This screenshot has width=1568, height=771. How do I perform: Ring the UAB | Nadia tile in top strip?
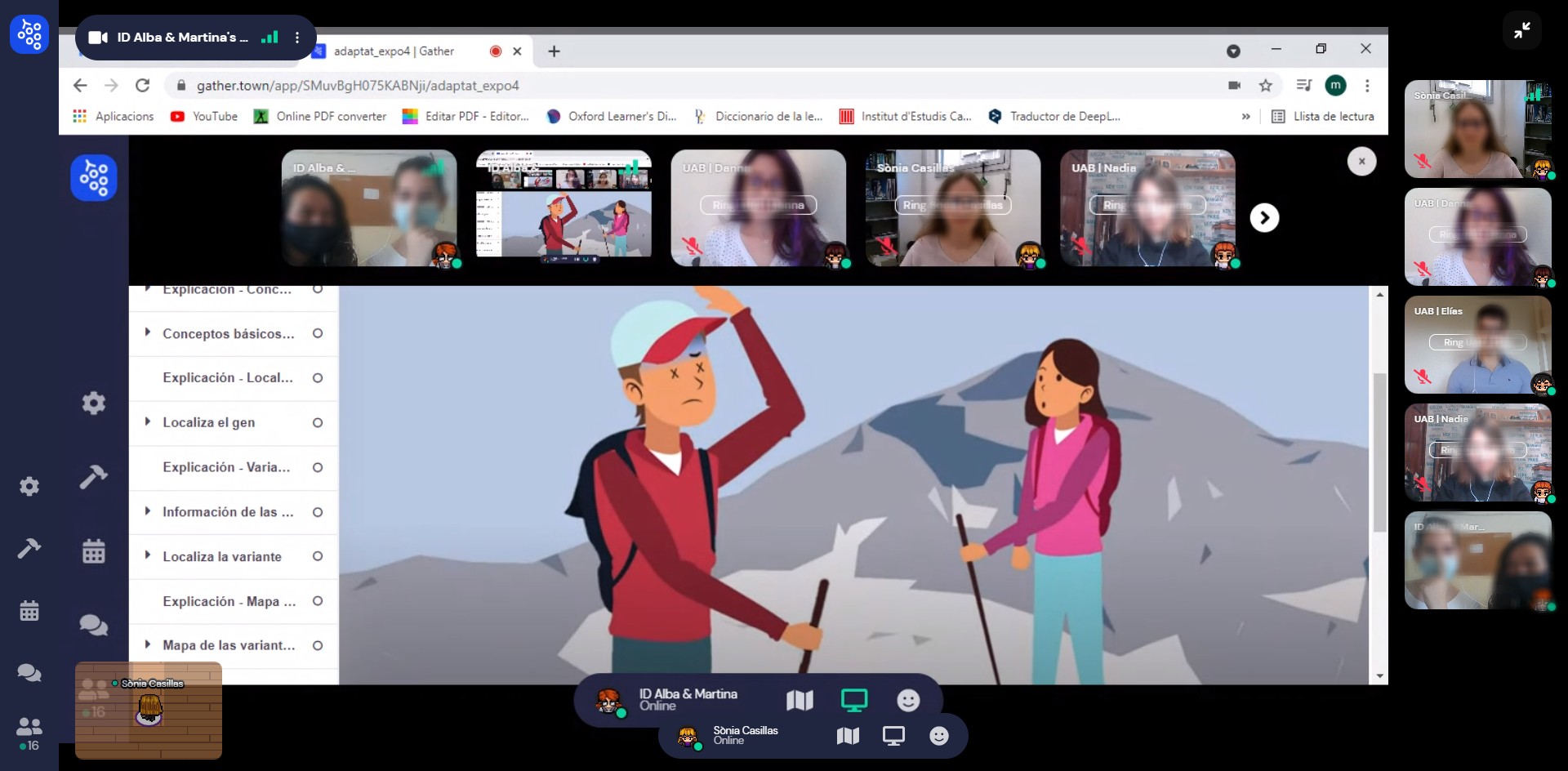point(1147,205)
